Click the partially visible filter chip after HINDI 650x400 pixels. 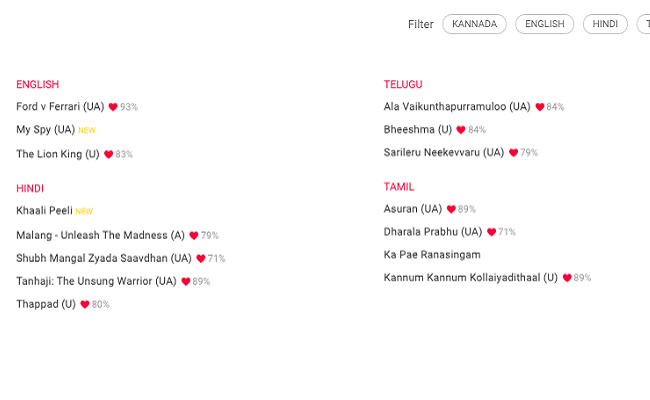643,24
